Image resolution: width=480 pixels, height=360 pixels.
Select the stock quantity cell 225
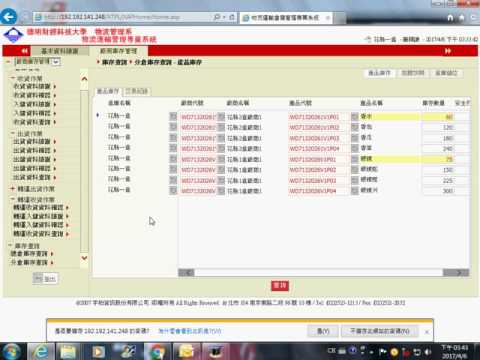(x=438, y=180)
